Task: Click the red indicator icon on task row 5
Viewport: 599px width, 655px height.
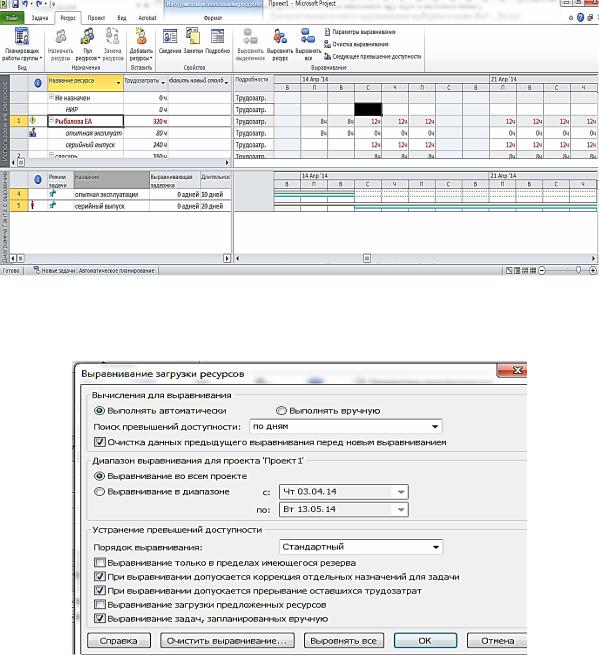Action: (x=33, y=205)
